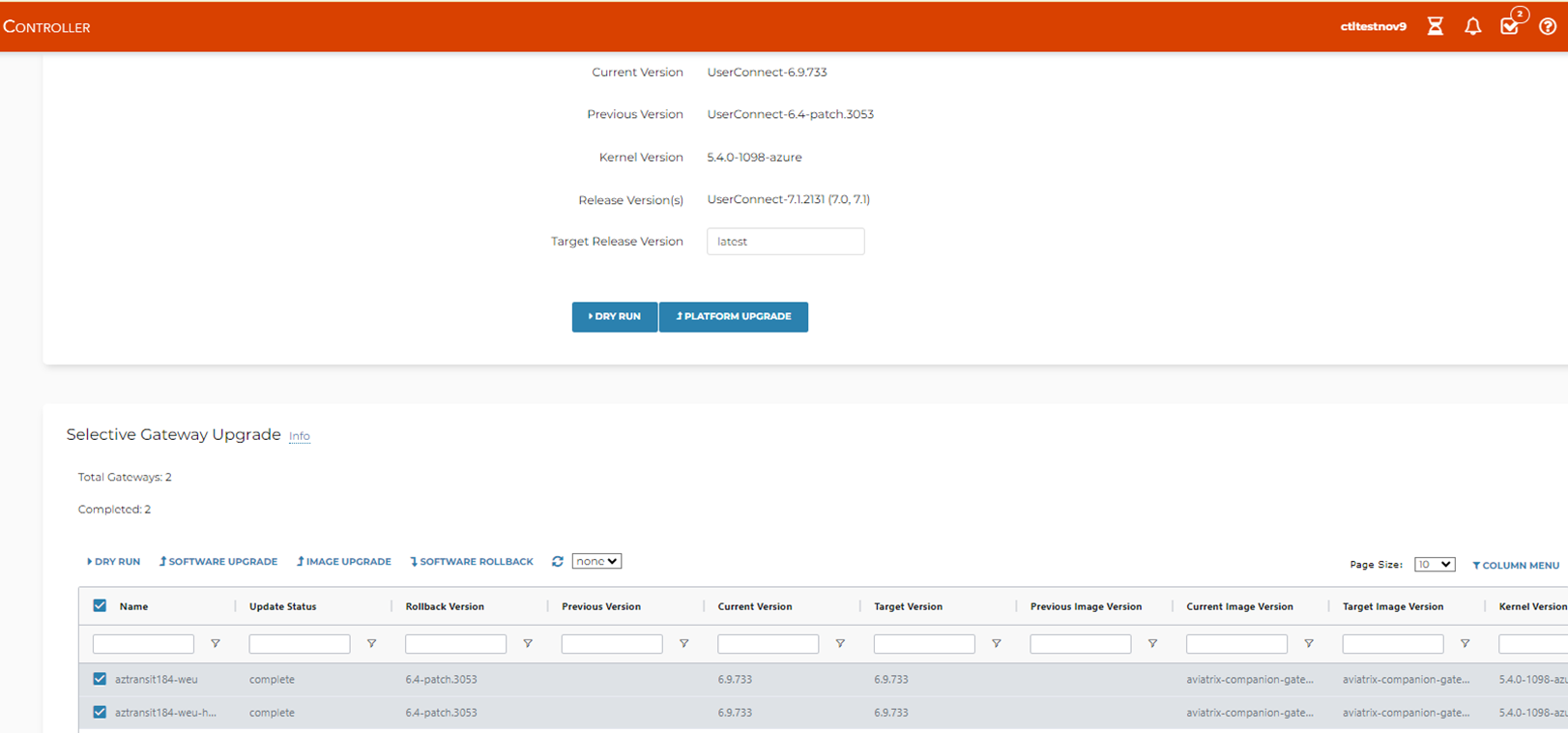Sort by the Target Version column header
Image resolution: width=1568 pixels, height=733 pixels.
(x=908, y=607)
